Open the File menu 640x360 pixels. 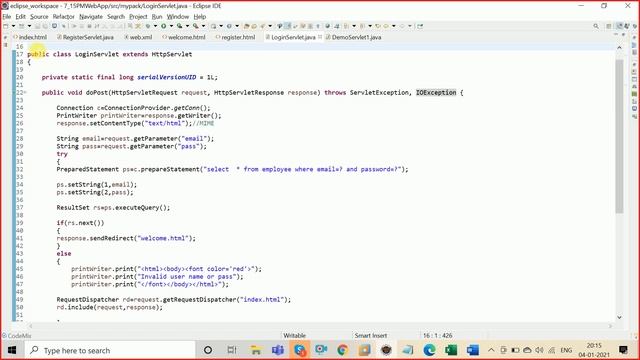pos(7,17)
